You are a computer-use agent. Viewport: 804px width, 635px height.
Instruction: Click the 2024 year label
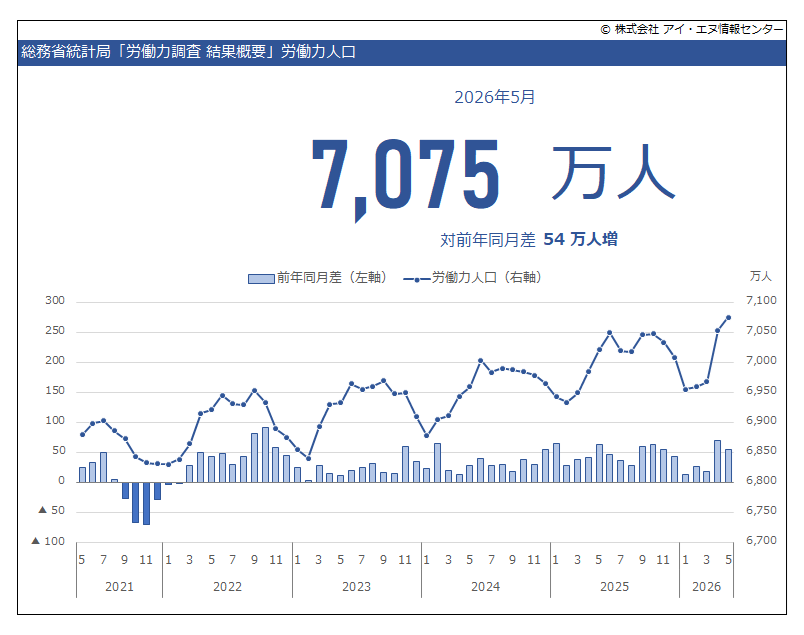pyautogui.click(x=486, y=587)
